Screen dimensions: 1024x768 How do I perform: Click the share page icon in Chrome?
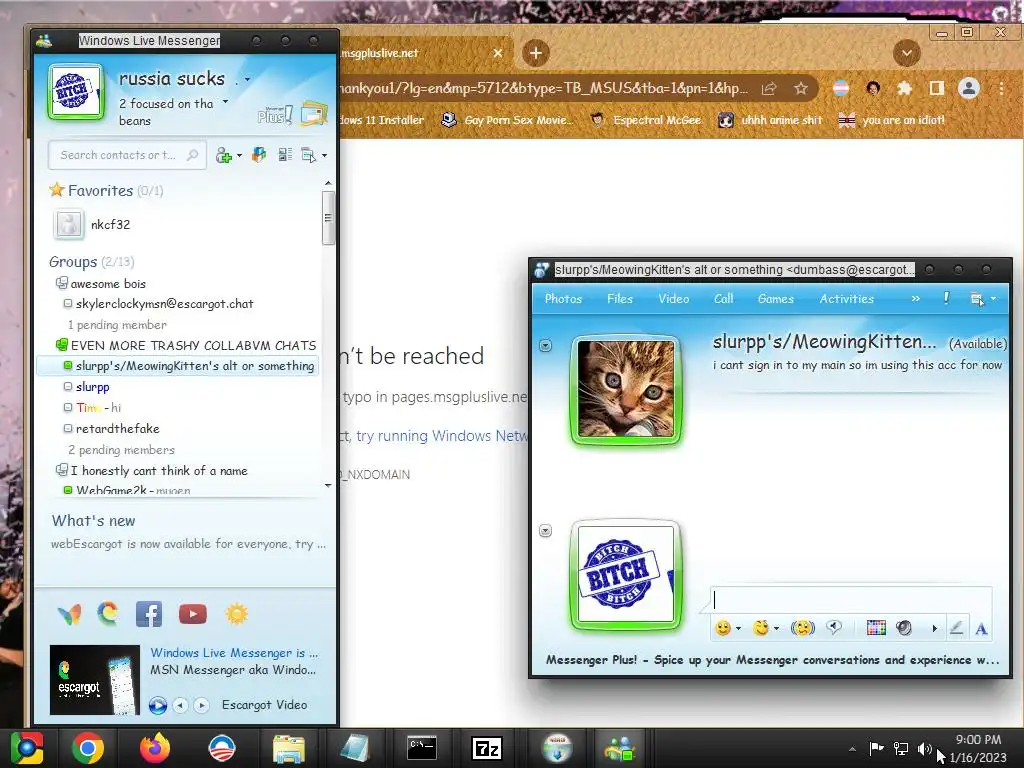pos(769,88)
